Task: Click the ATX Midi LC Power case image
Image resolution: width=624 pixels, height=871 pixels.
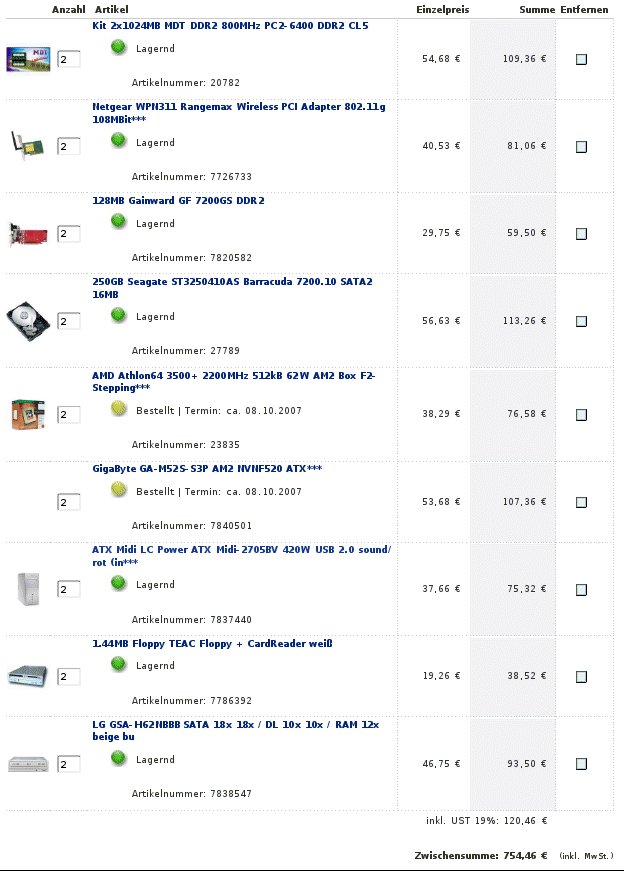Action: [28, 589]
